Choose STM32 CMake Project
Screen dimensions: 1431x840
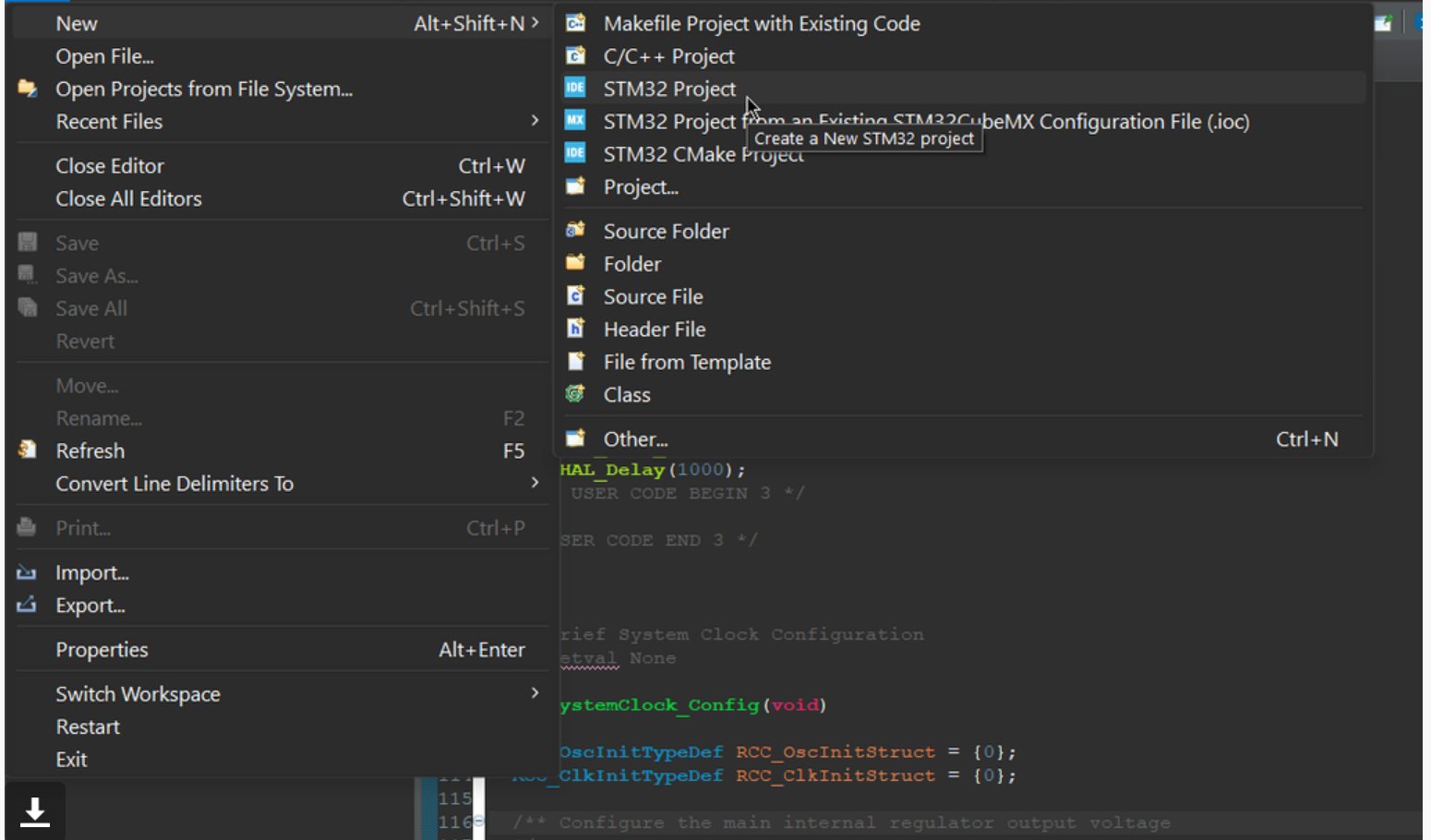(963, 154)
